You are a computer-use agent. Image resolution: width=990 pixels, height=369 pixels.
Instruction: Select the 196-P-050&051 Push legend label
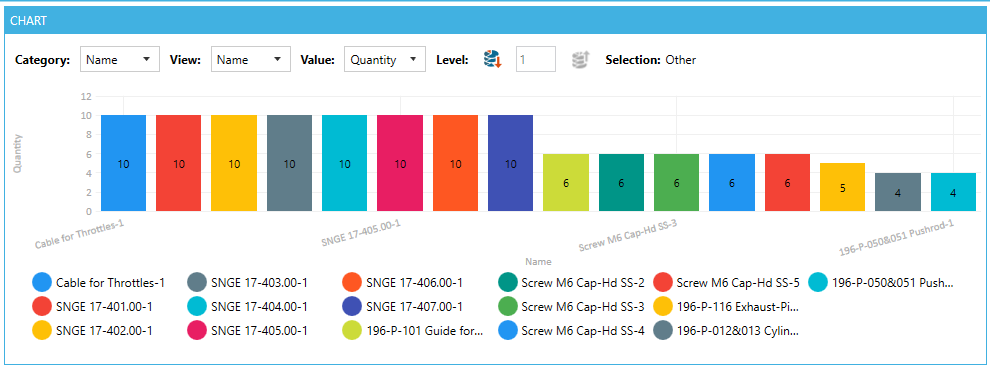[x=893, y=282]
